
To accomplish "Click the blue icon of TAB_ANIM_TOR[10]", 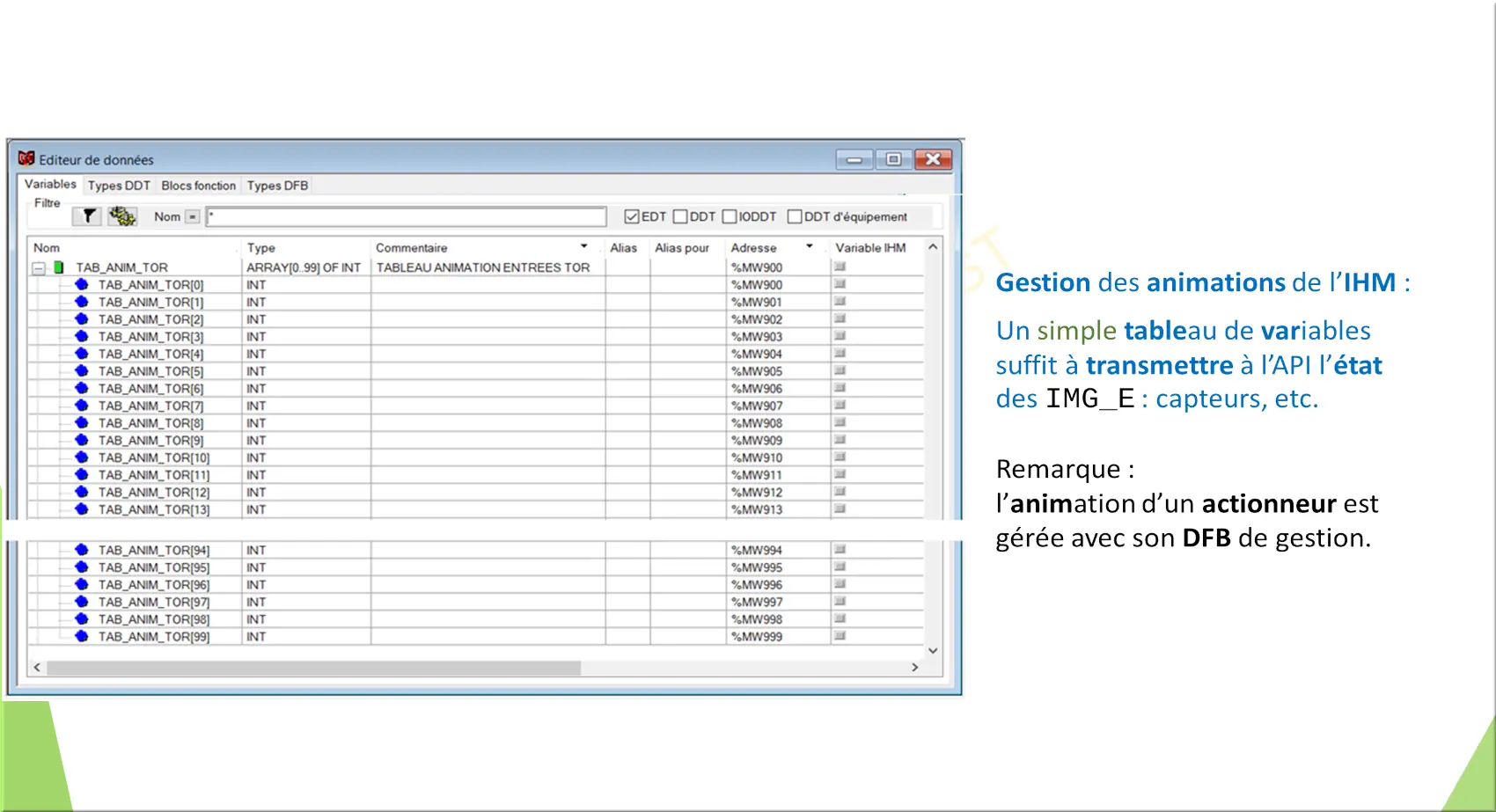I will [x=82, y=457].
